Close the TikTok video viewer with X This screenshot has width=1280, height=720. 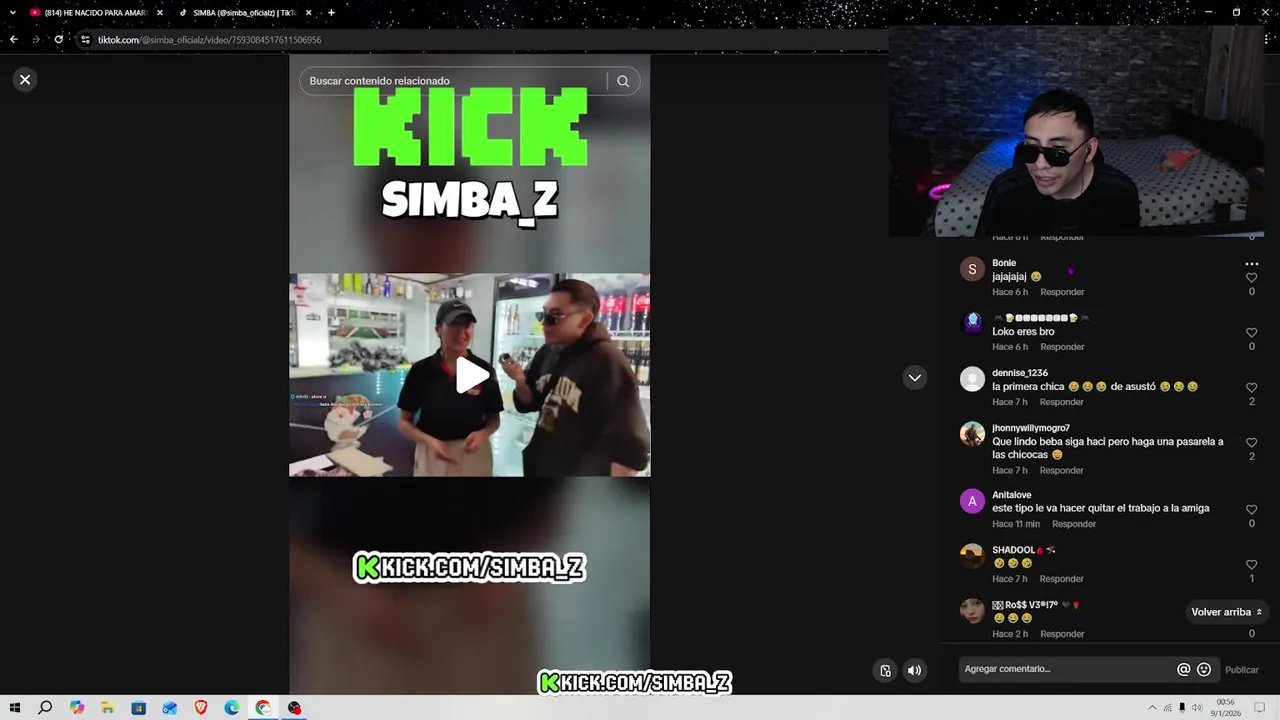pyautogui.click(x=25, y=79)
